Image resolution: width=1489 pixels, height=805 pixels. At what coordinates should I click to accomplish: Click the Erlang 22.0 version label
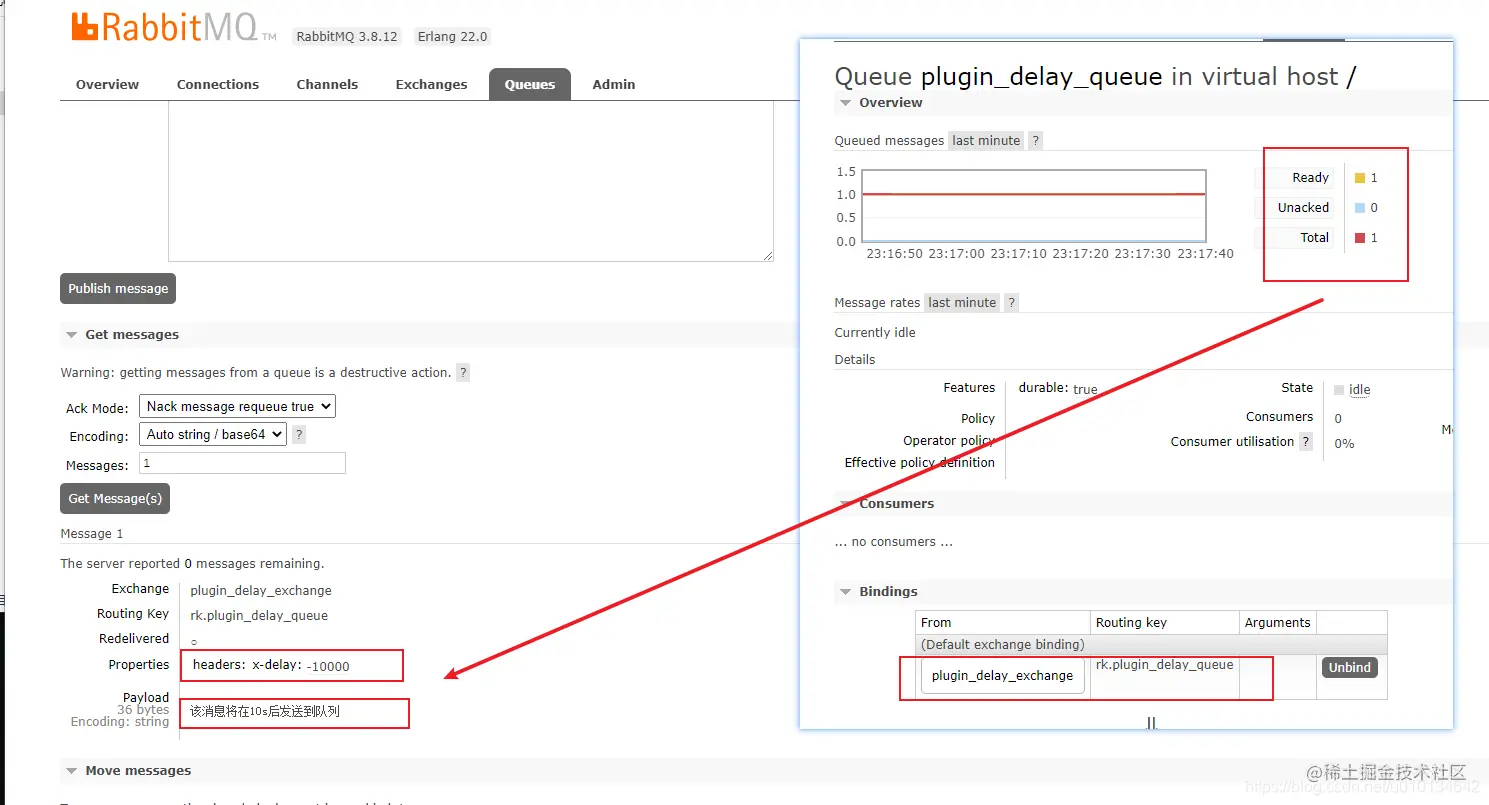click(452, 36)
